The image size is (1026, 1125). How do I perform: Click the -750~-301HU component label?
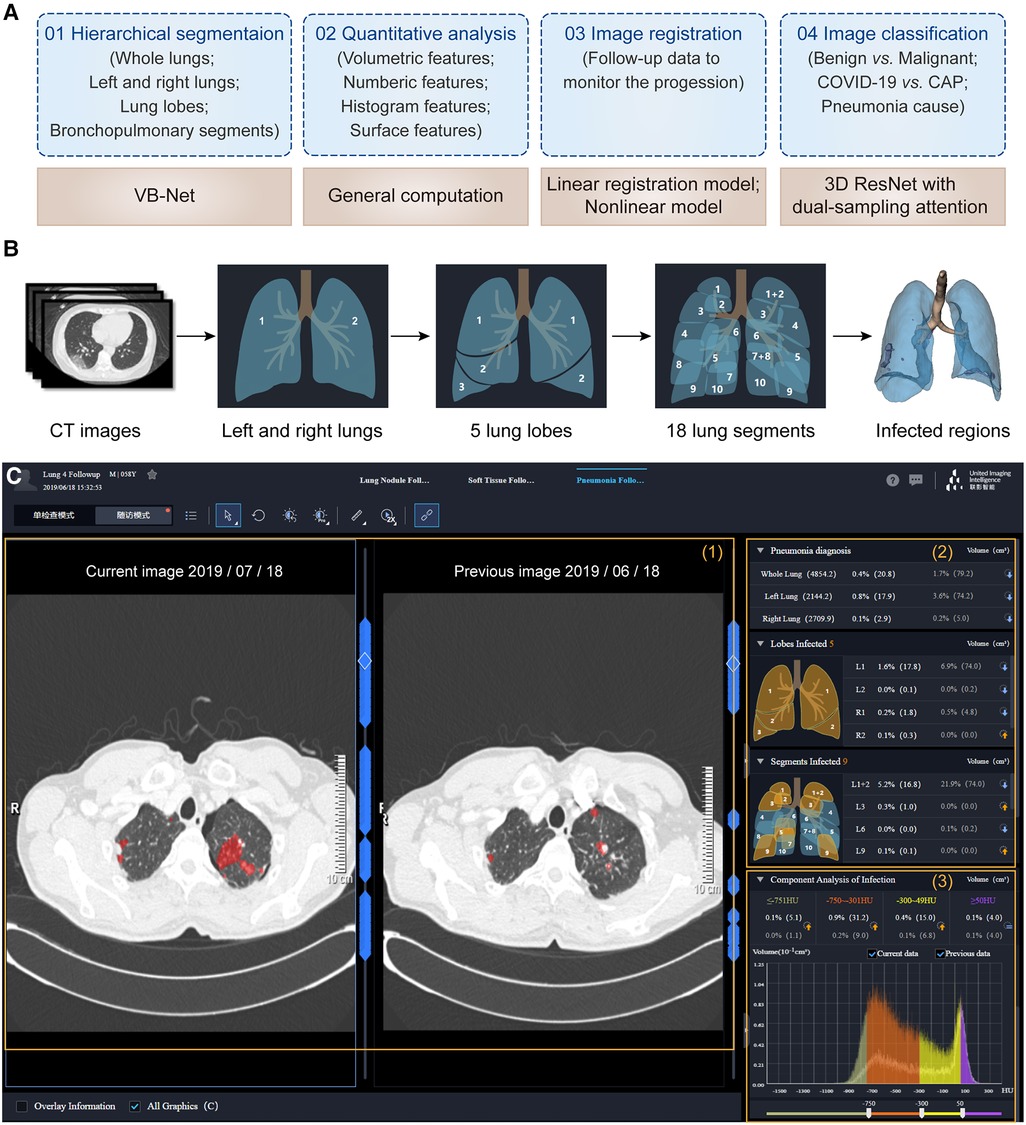849,900
